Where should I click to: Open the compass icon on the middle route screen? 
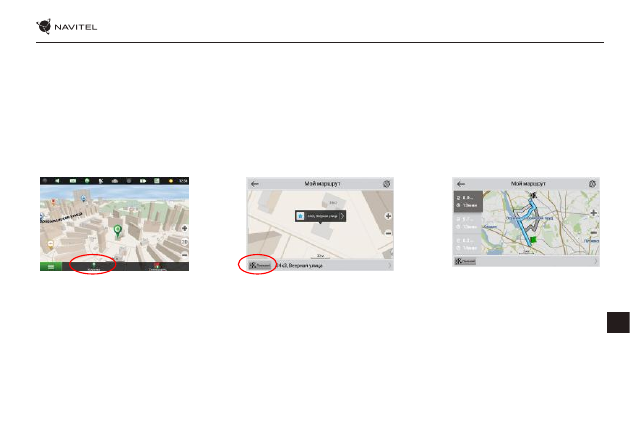pos(387,184)
